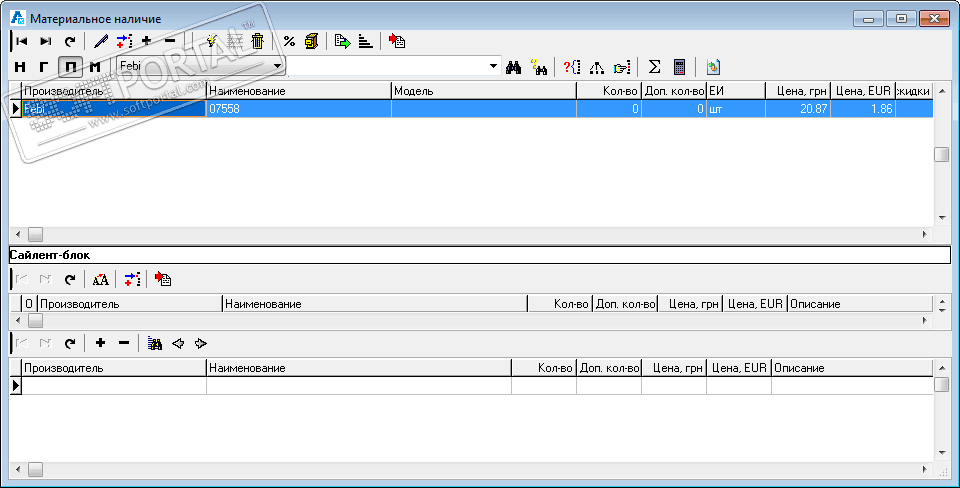Click binoculars with question mark icon
This screenshot has width=960, height=488.
[539, 67]
